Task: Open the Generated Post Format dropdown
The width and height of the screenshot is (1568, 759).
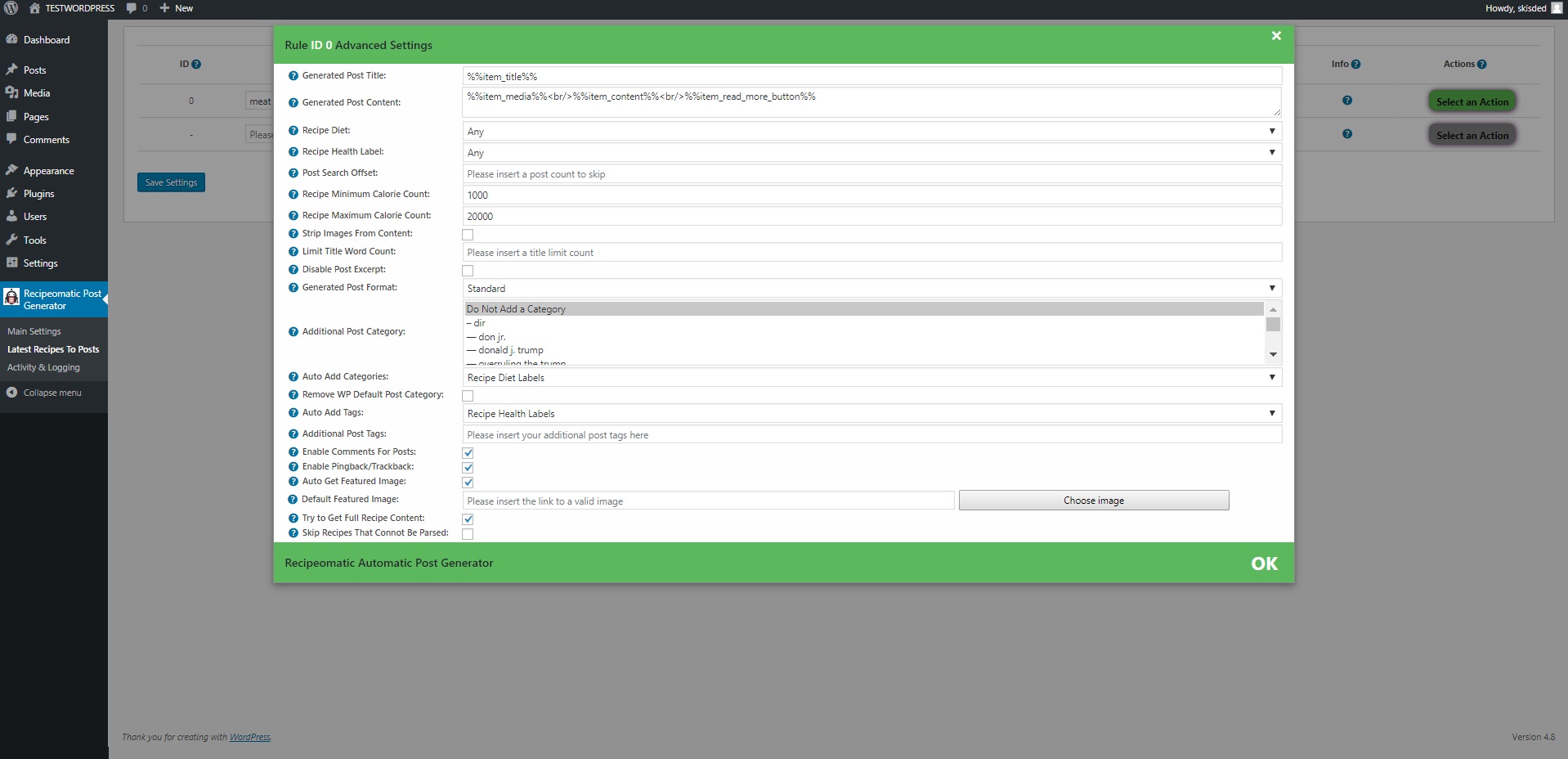Action: coord(871,289)
